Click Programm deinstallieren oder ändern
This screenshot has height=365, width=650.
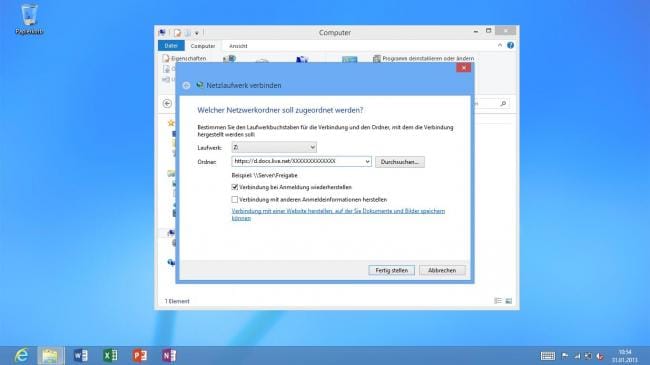point(423,58)
